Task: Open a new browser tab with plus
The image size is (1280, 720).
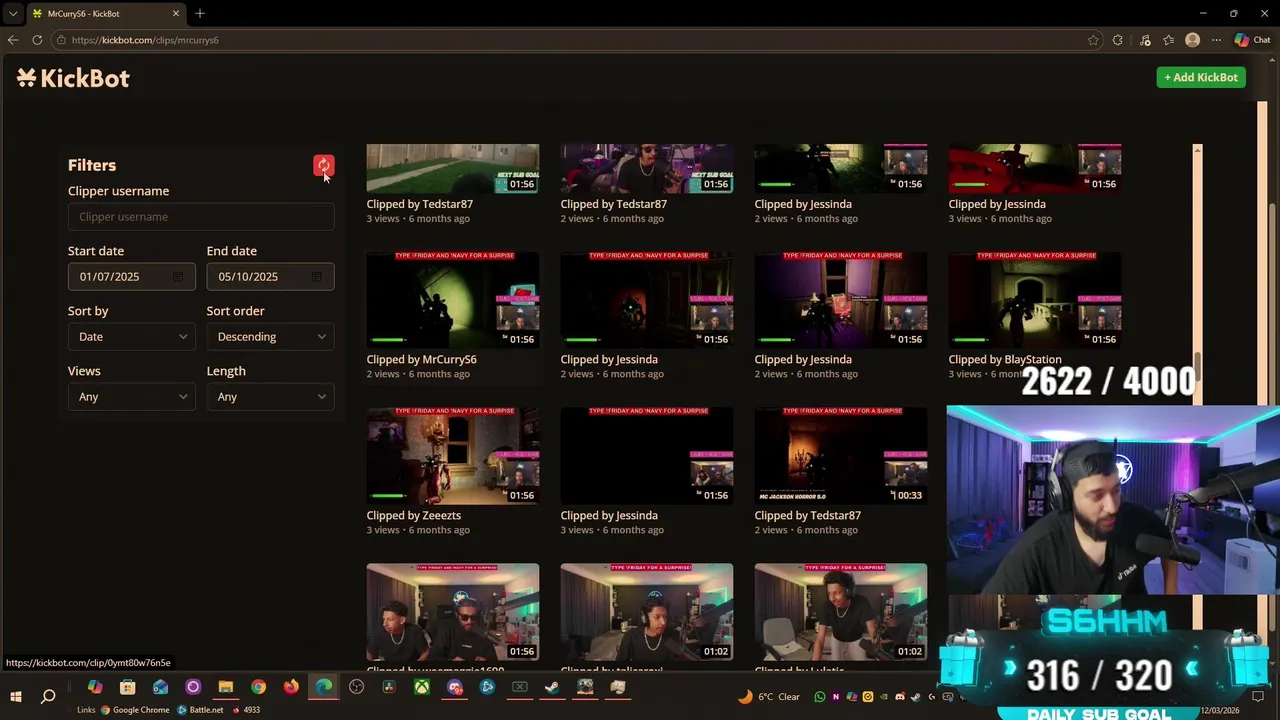Action: [200, 13]
